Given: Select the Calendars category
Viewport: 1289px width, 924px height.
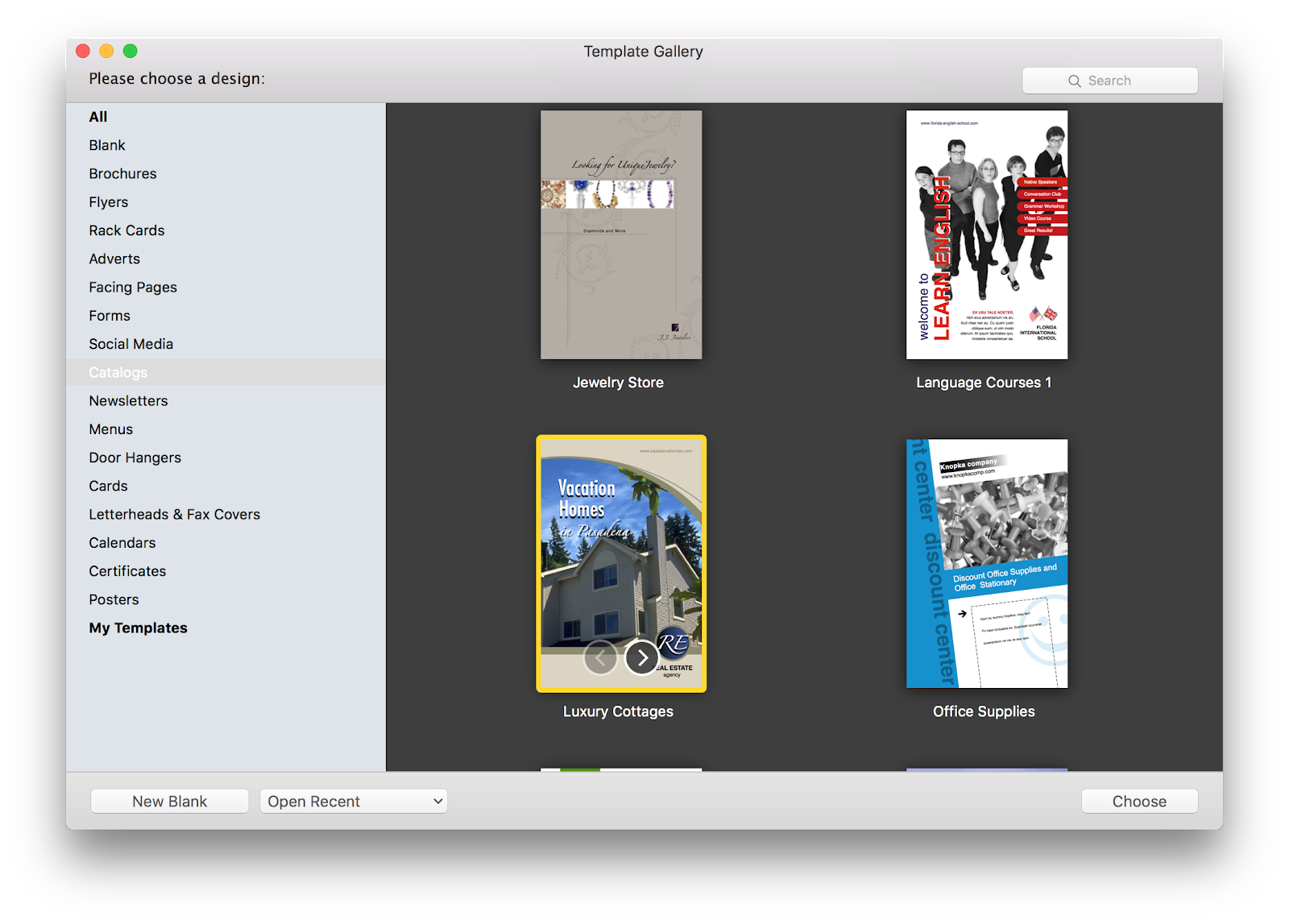Looking at the screenshot, I should pyautogui.click(x=122, y=542).
